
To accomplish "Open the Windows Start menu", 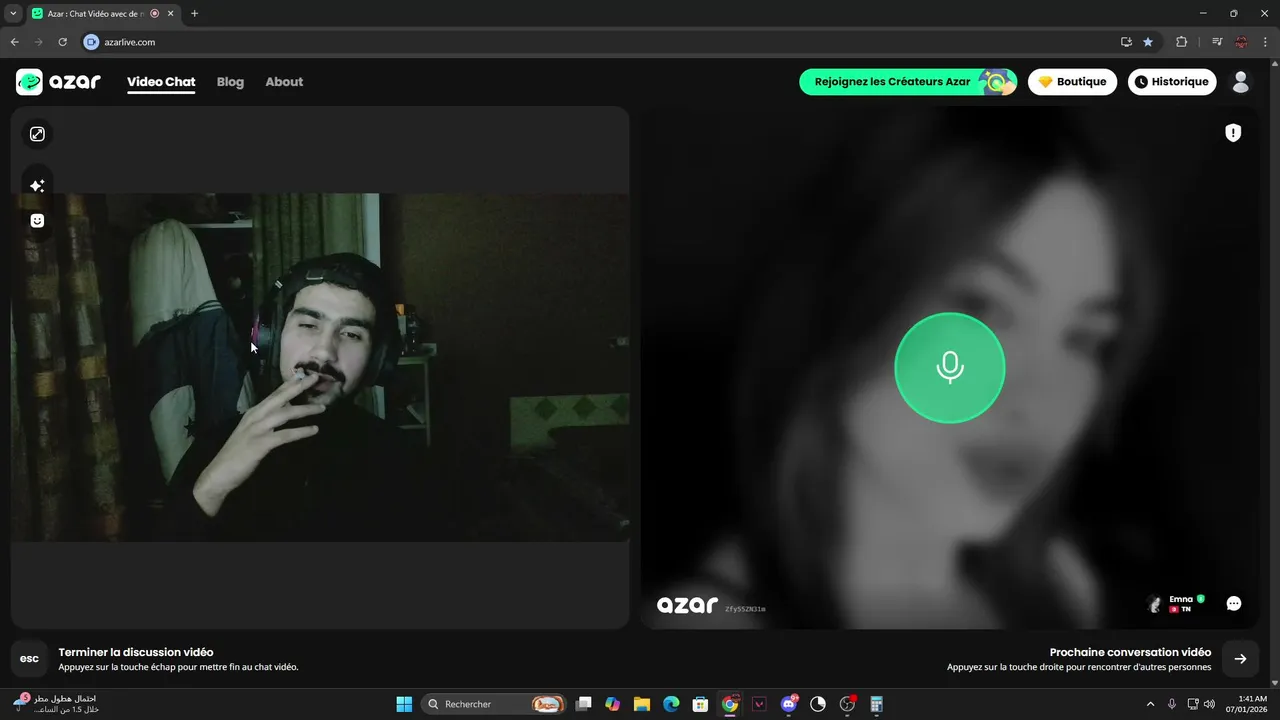I will (404, 704).
